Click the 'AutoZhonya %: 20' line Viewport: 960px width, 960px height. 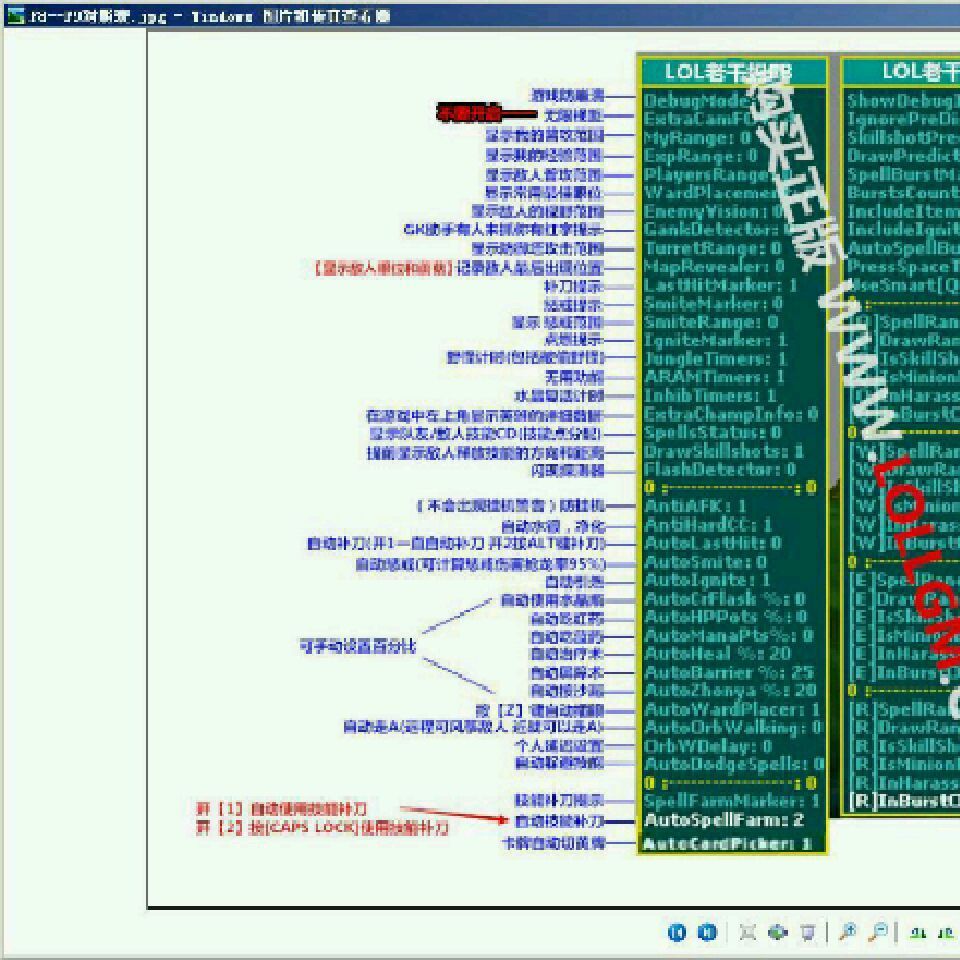click(730, 691)
